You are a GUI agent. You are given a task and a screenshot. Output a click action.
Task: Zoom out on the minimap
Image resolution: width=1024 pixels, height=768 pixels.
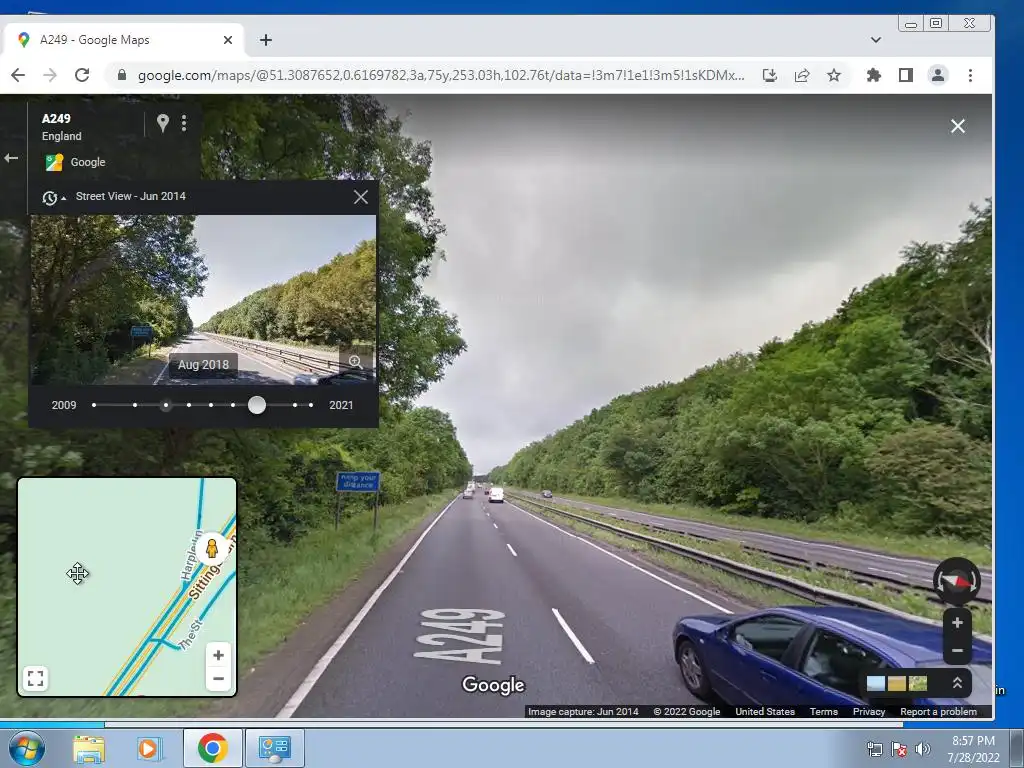coord(218,679)
